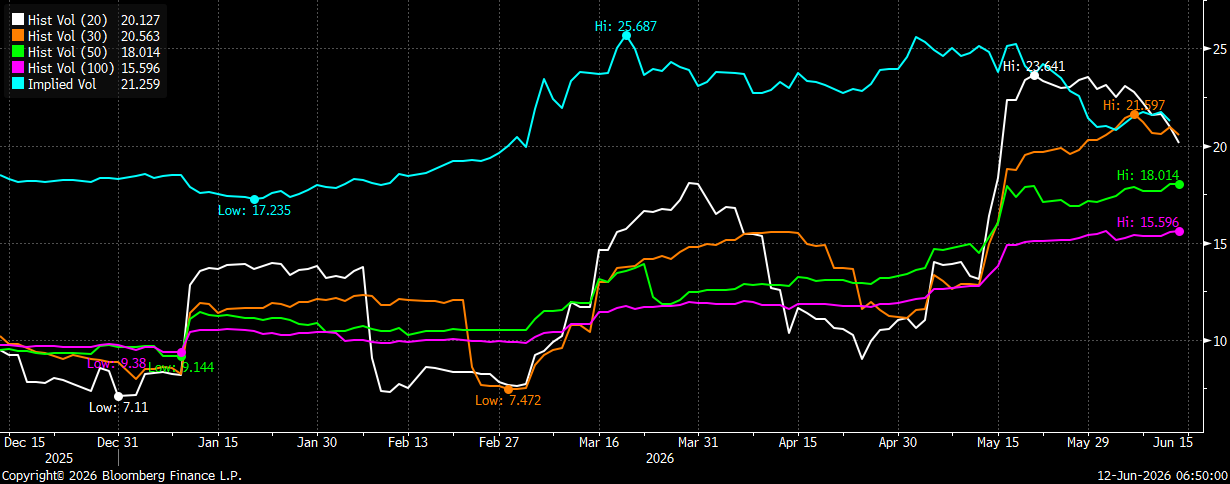Viewport: 1230px width, 484px height.
Task: Click the cyan Low: 17.235 marker dot
Action: 254,199
